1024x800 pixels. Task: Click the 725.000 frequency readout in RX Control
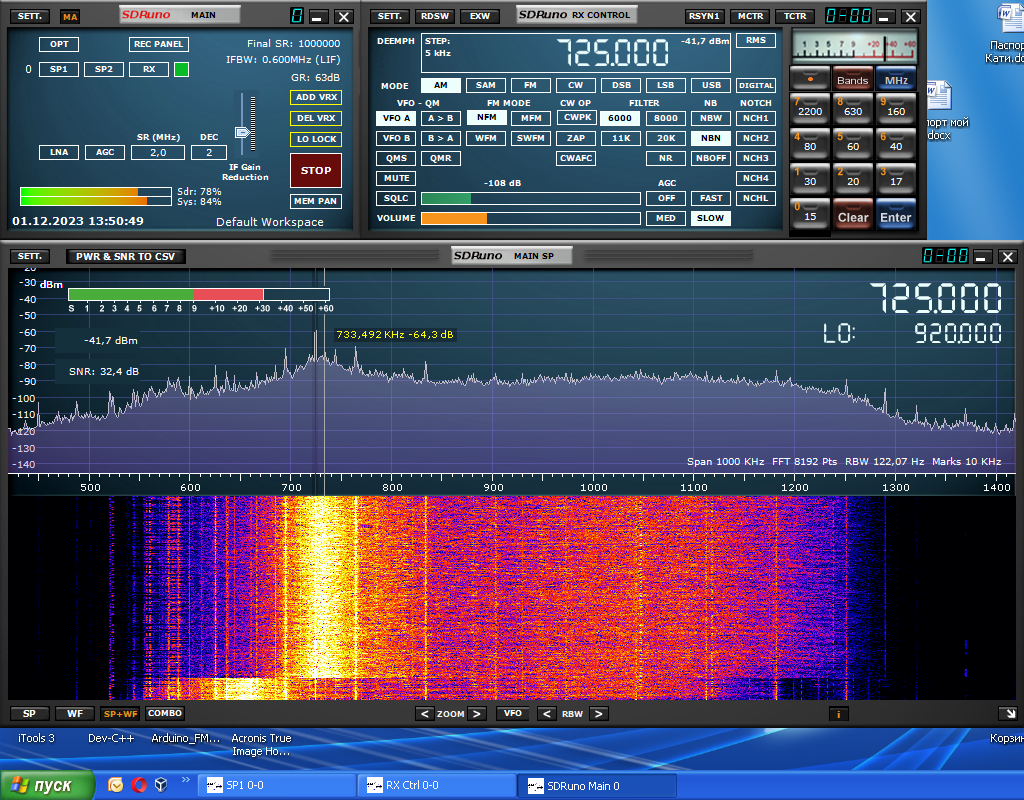click(x=613, y=52)
